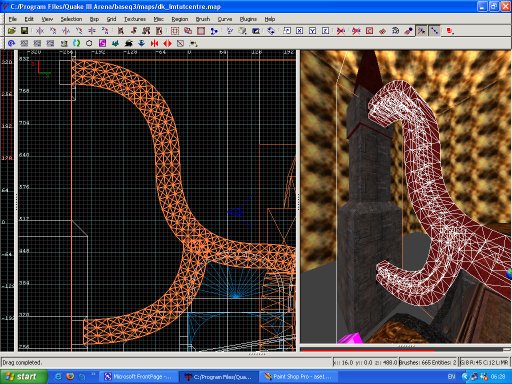The image size is (512, 384).
Task: Click the 'Drag completed.' status message
Action: [x=22, y=362]
